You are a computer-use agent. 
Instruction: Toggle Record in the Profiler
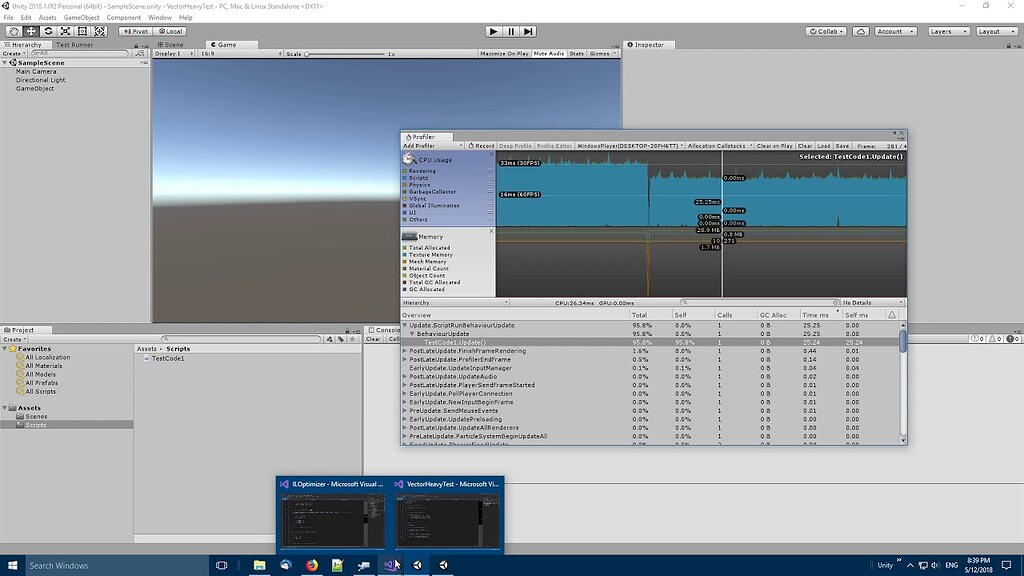coord(483,144)
